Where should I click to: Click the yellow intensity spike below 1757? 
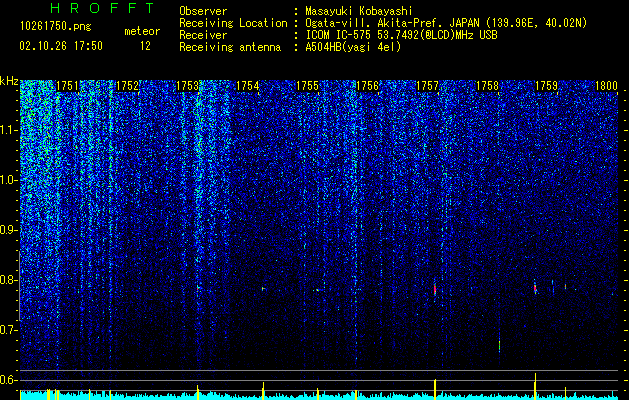click(x=435, y=389)
